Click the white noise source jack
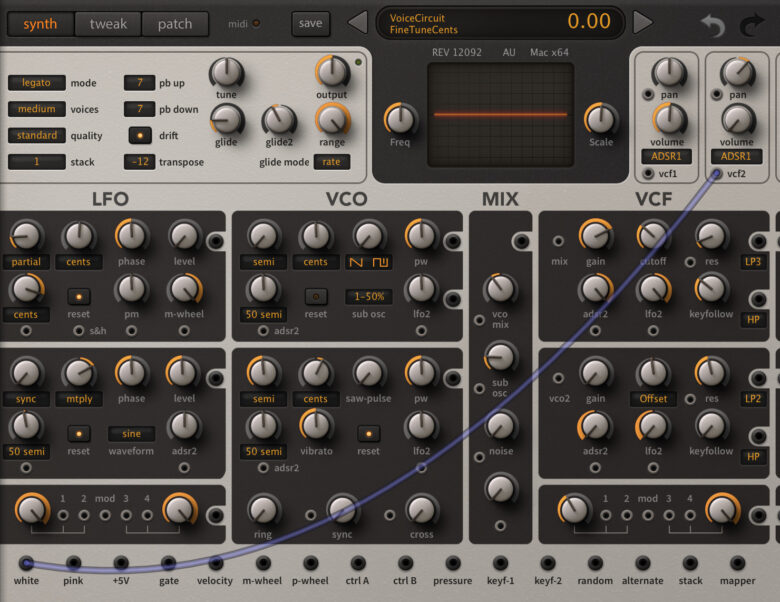Image resolution: width=780 pixels, height=602 pixels. [x=26, y=563]
